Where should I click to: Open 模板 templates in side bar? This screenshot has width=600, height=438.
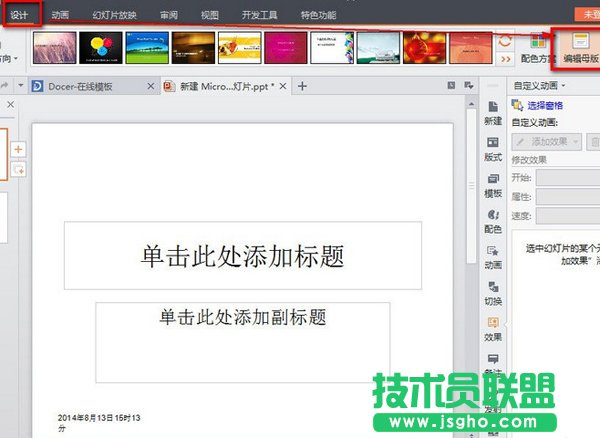click(x=493, y=186)
